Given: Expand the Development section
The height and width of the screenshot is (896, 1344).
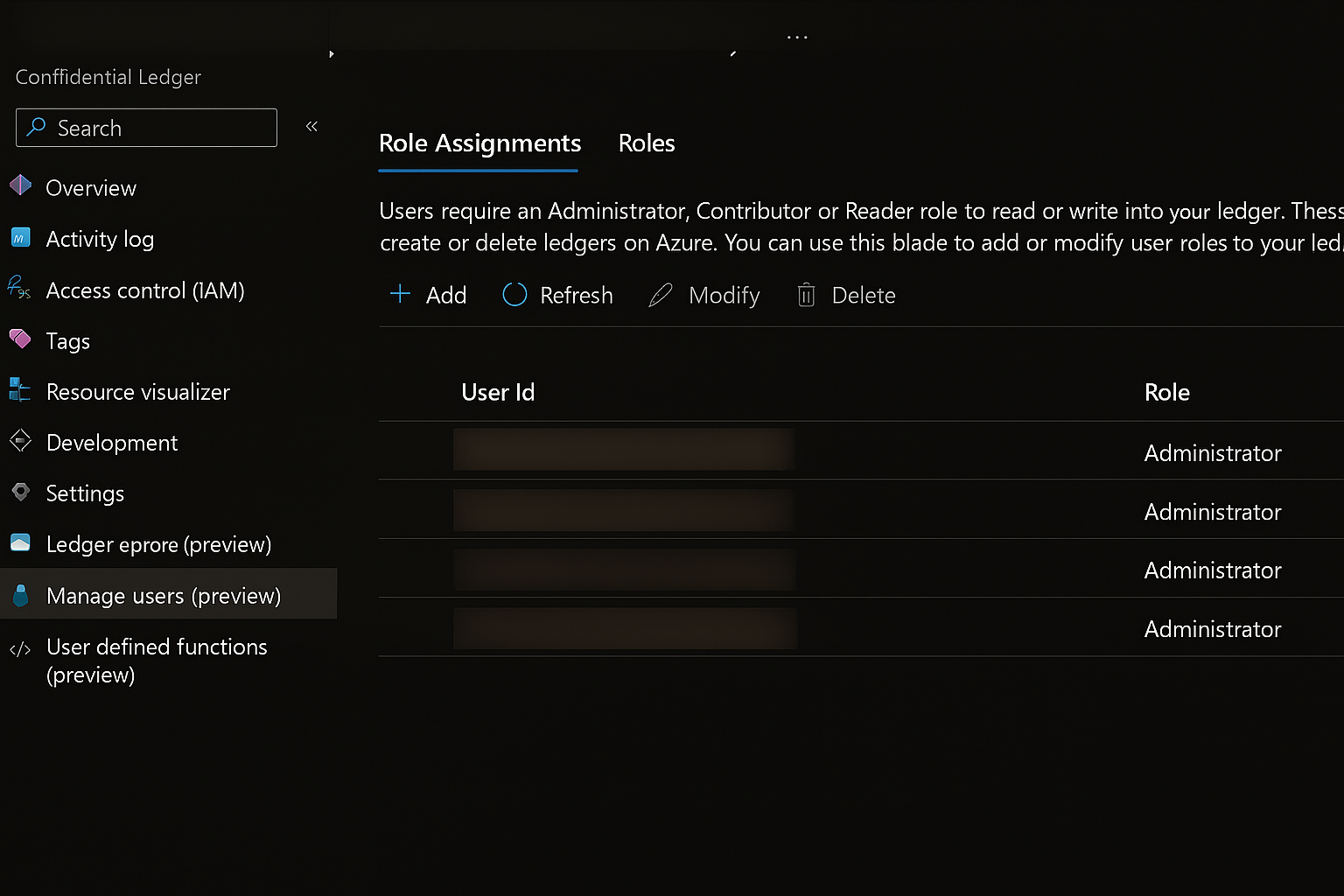Looking at the screenshot, I should (x=111, y=443).
